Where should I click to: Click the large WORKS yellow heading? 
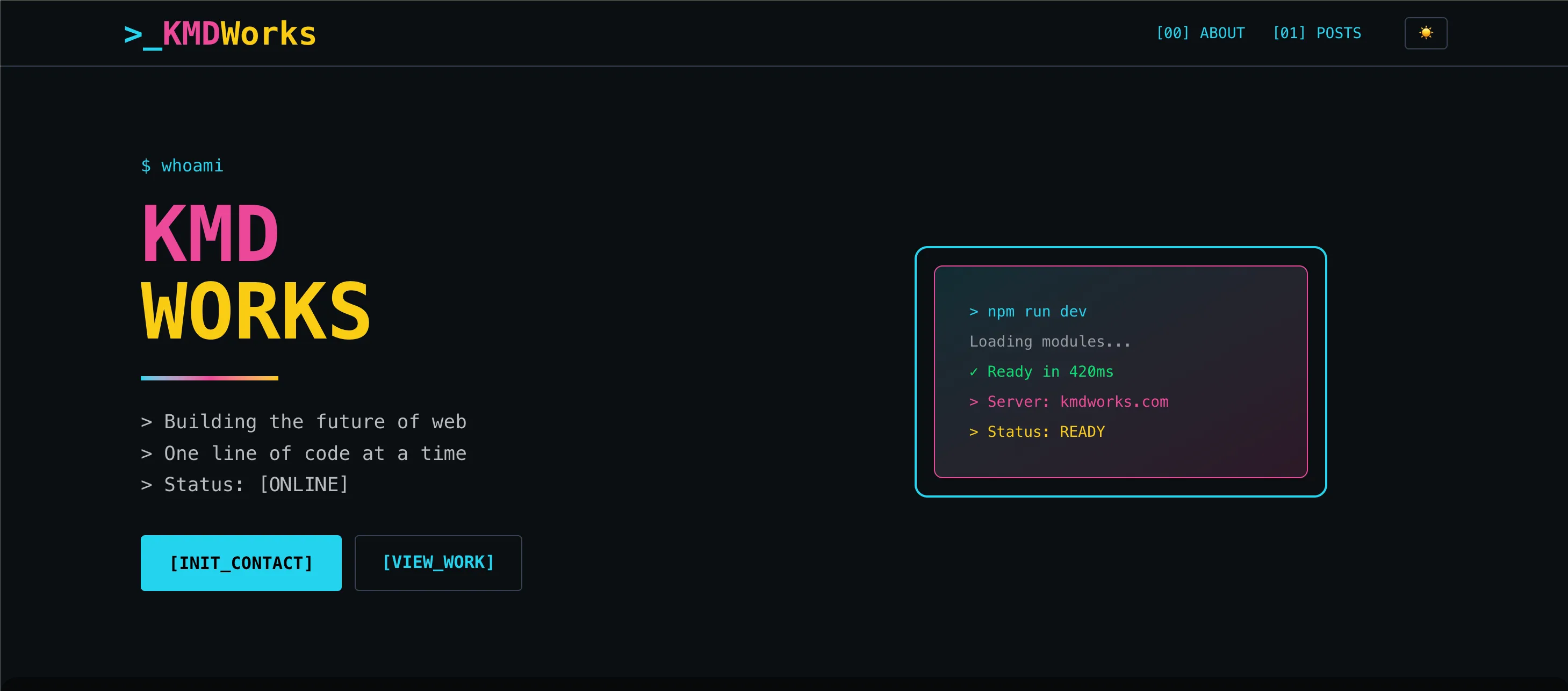tap(256, 312)
